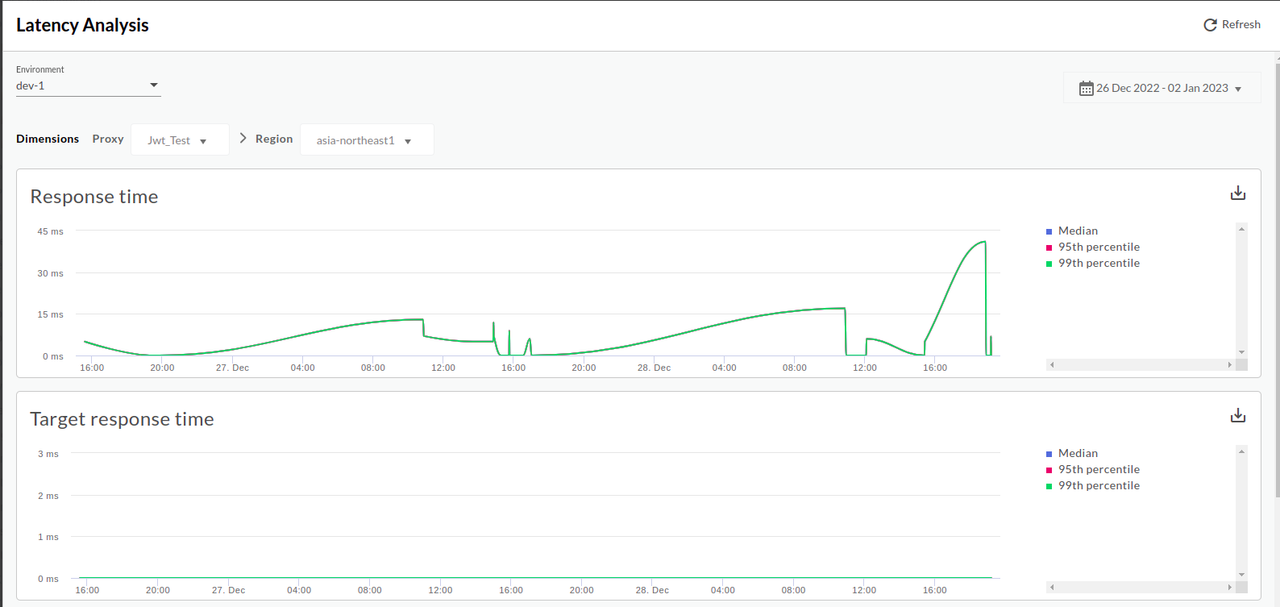Click the 3 ms axis label
This screenshot has height=607, width=1280.
coord(49,454)
